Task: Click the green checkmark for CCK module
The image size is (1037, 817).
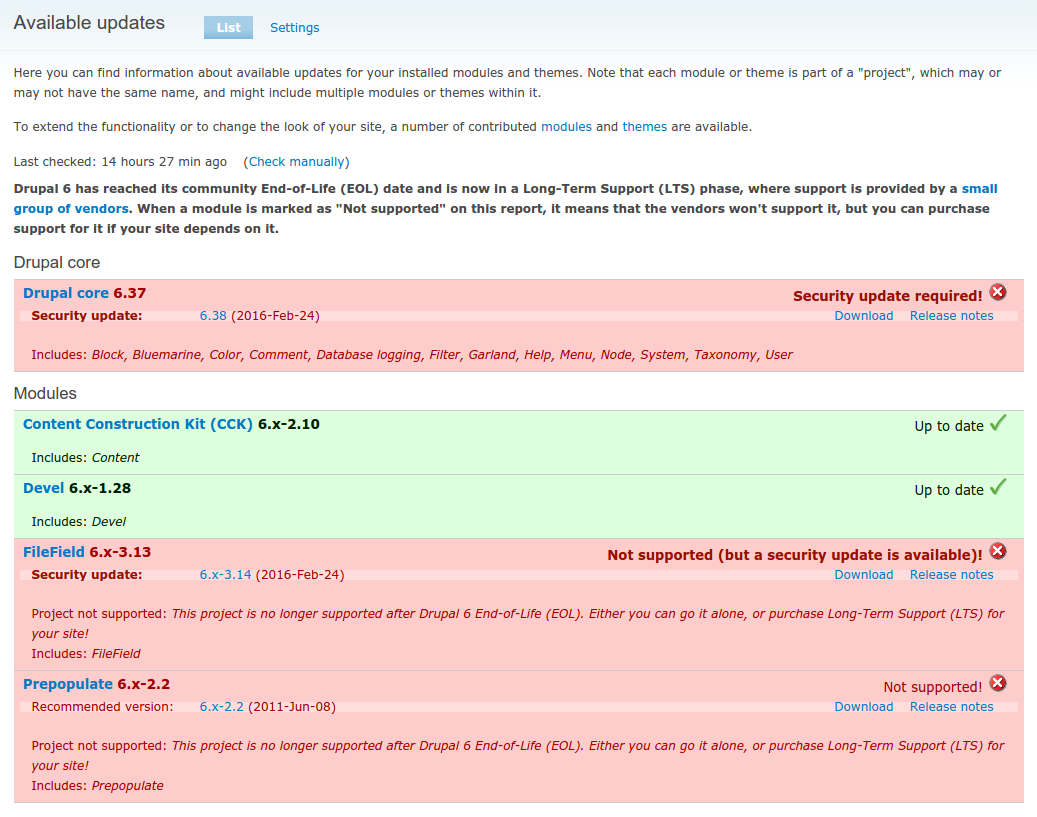Action: 998,423
